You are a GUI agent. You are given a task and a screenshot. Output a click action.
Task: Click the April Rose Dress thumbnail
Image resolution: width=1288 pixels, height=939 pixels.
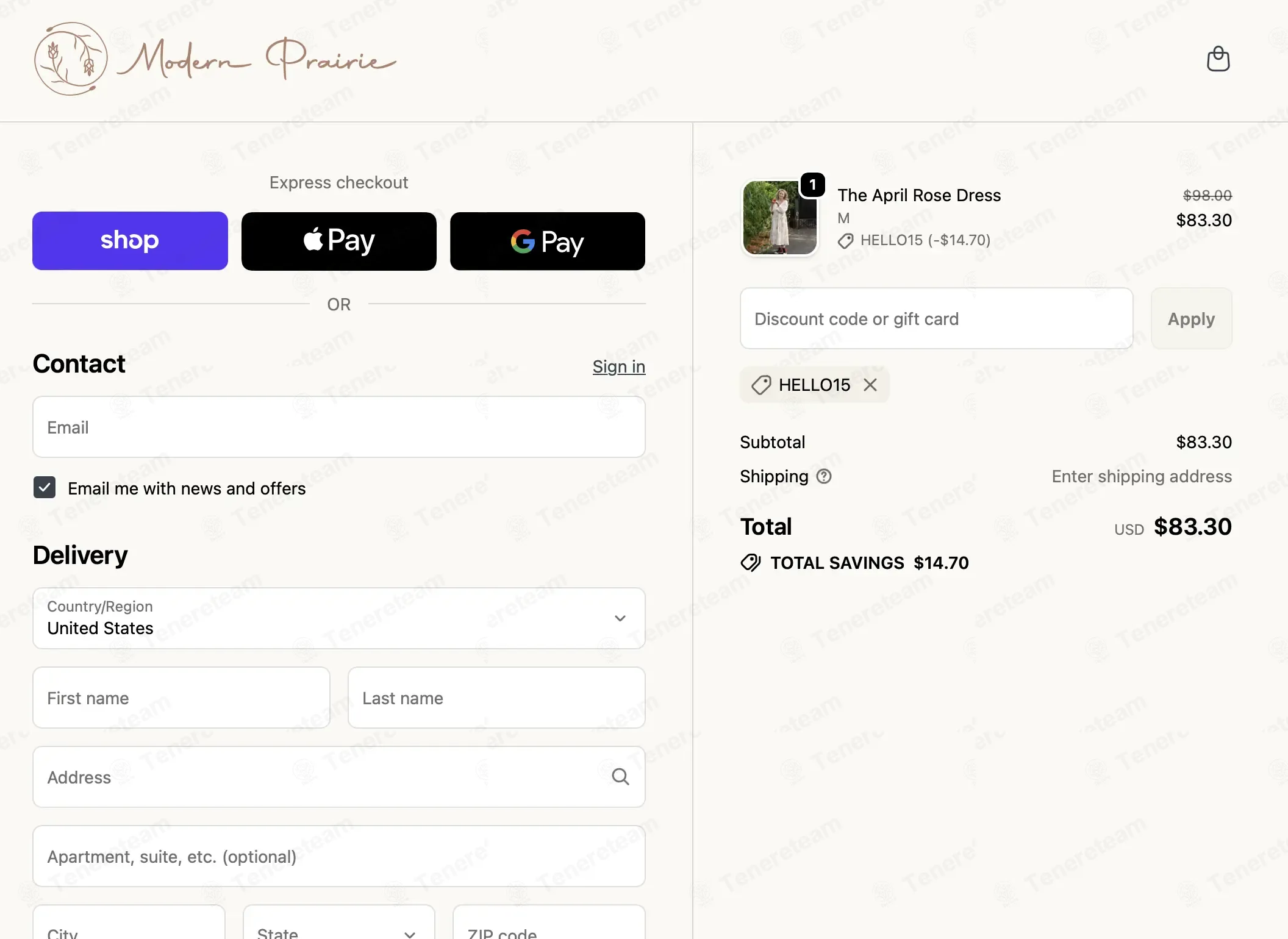(x=780, y=218)
